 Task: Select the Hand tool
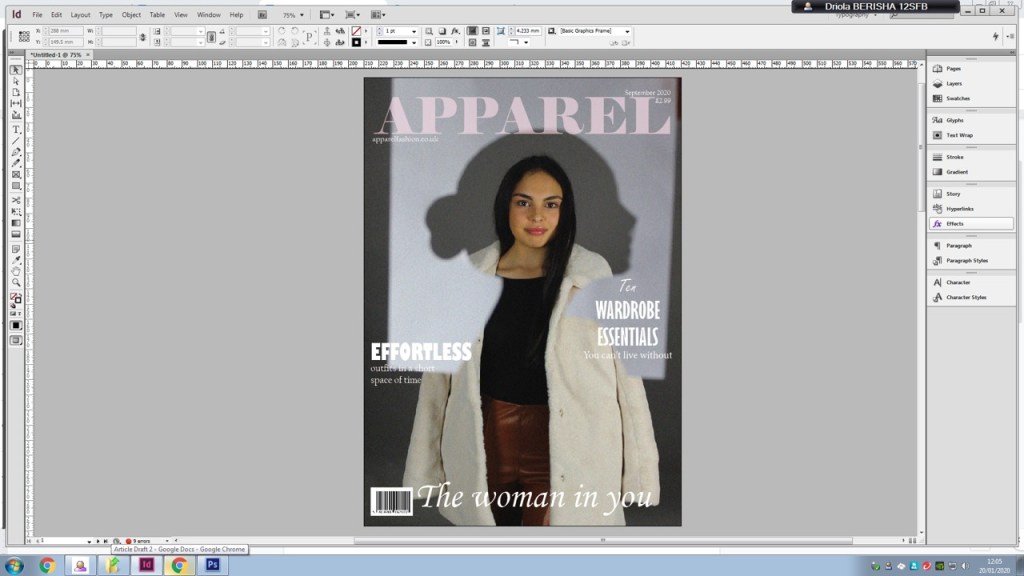click(16, 271)
